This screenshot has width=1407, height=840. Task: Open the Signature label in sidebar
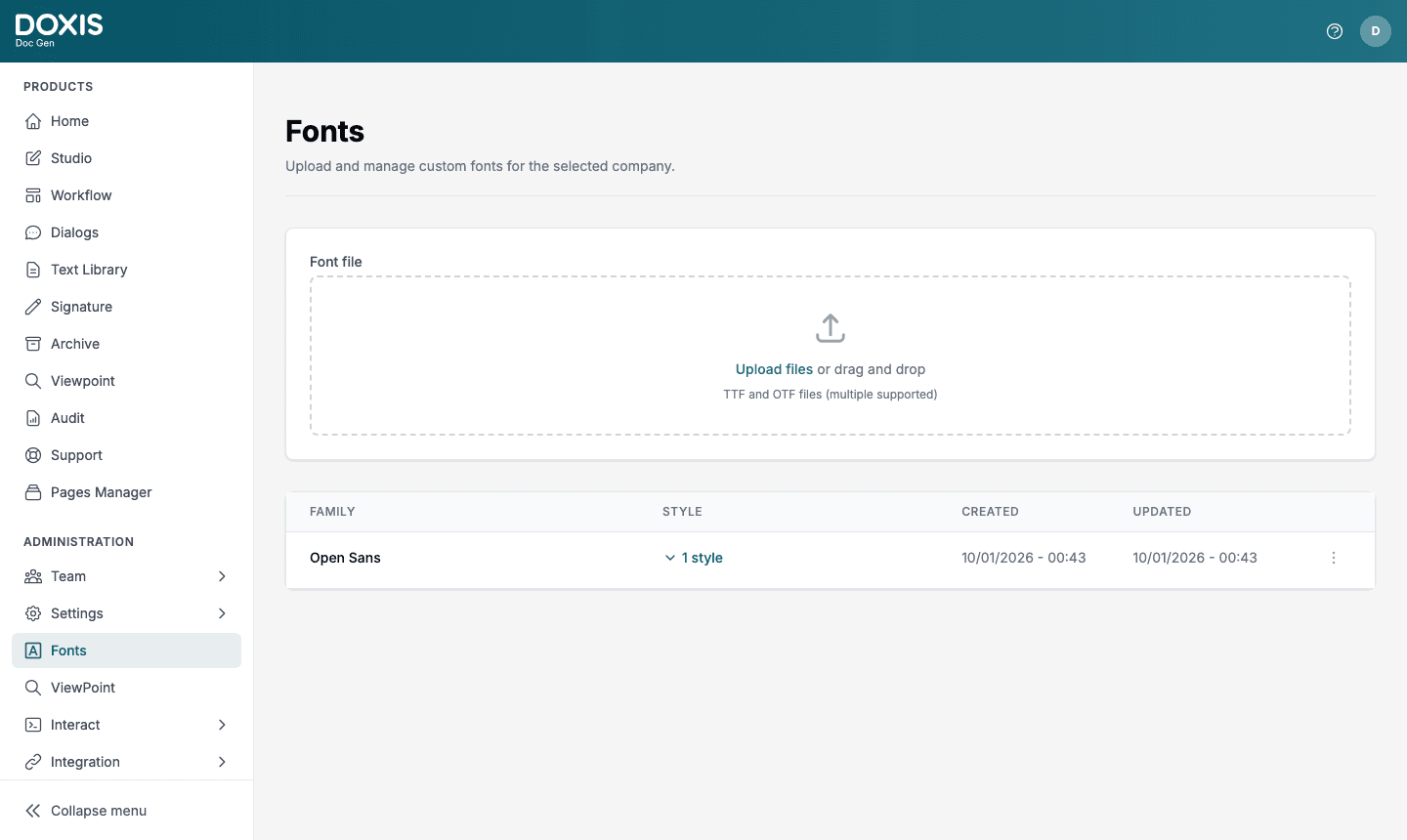pyautogui.click(x=81, y=307)
